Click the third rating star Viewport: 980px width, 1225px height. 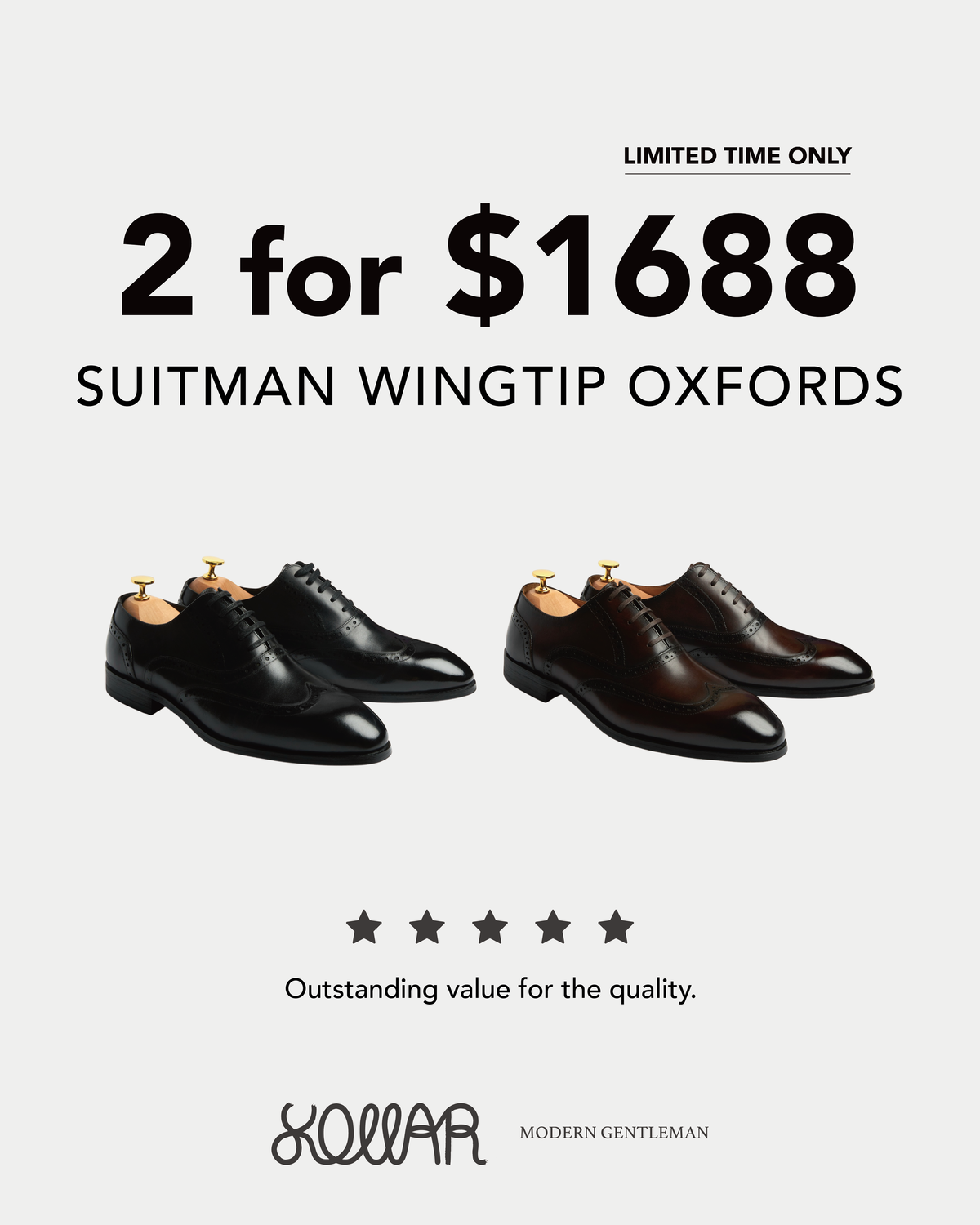(x=490, y=928)
